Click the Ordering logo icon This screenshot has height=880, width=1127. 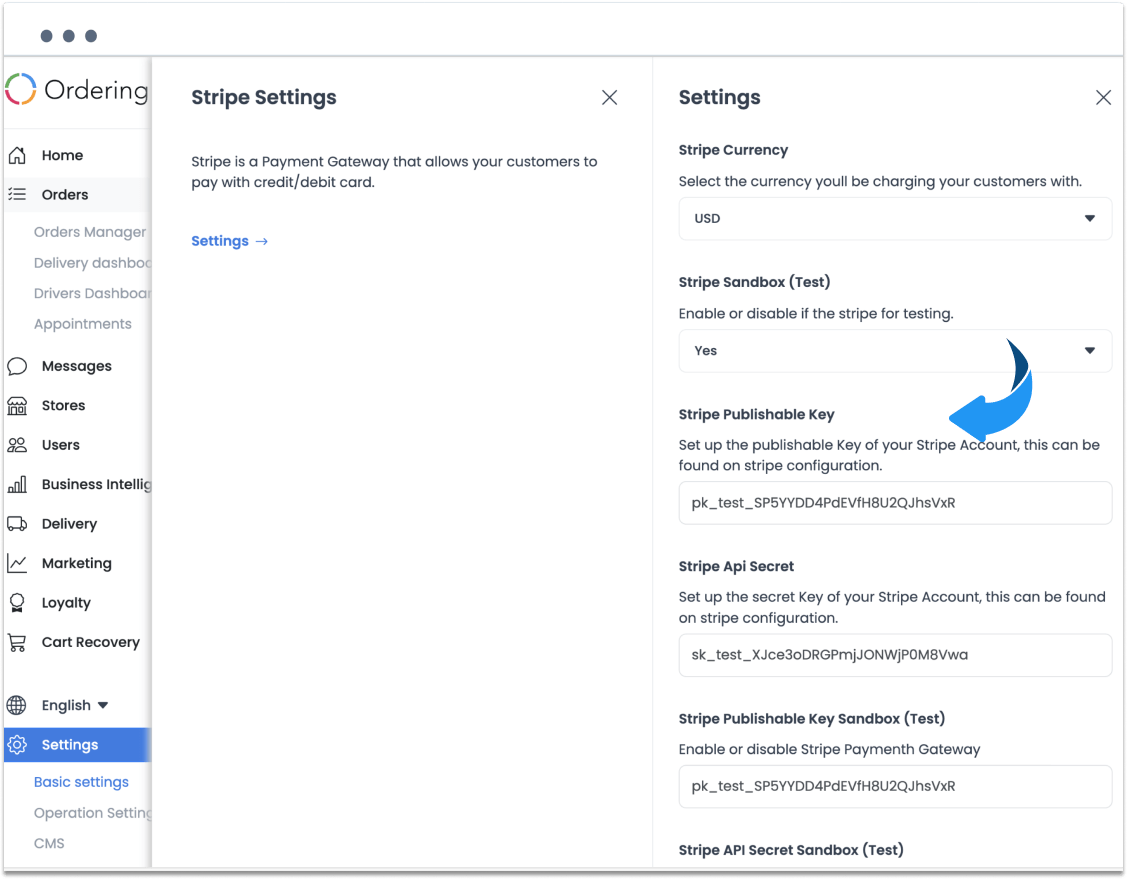tap(20, 89)
